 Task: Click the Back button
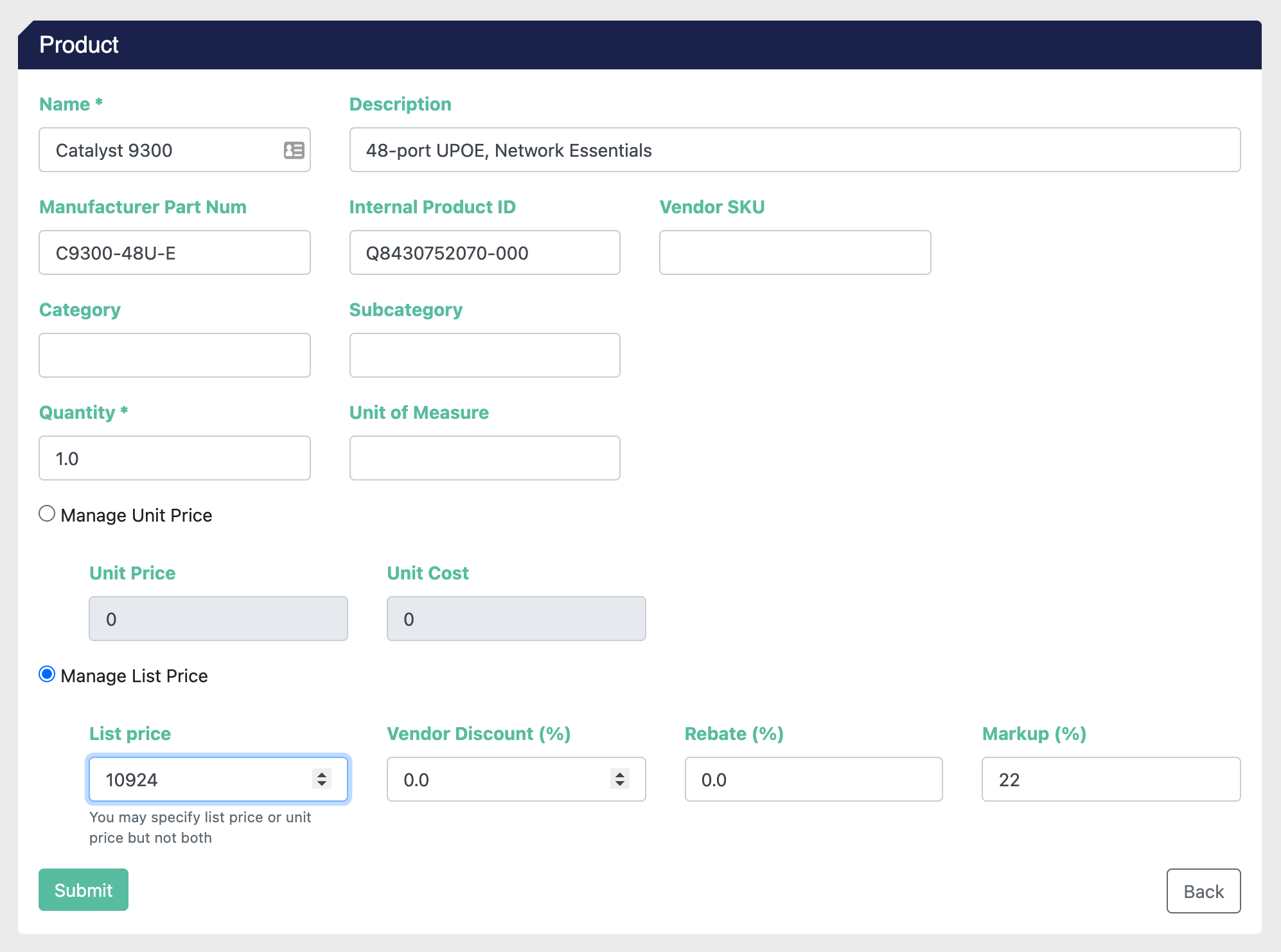coord(1203,891)
